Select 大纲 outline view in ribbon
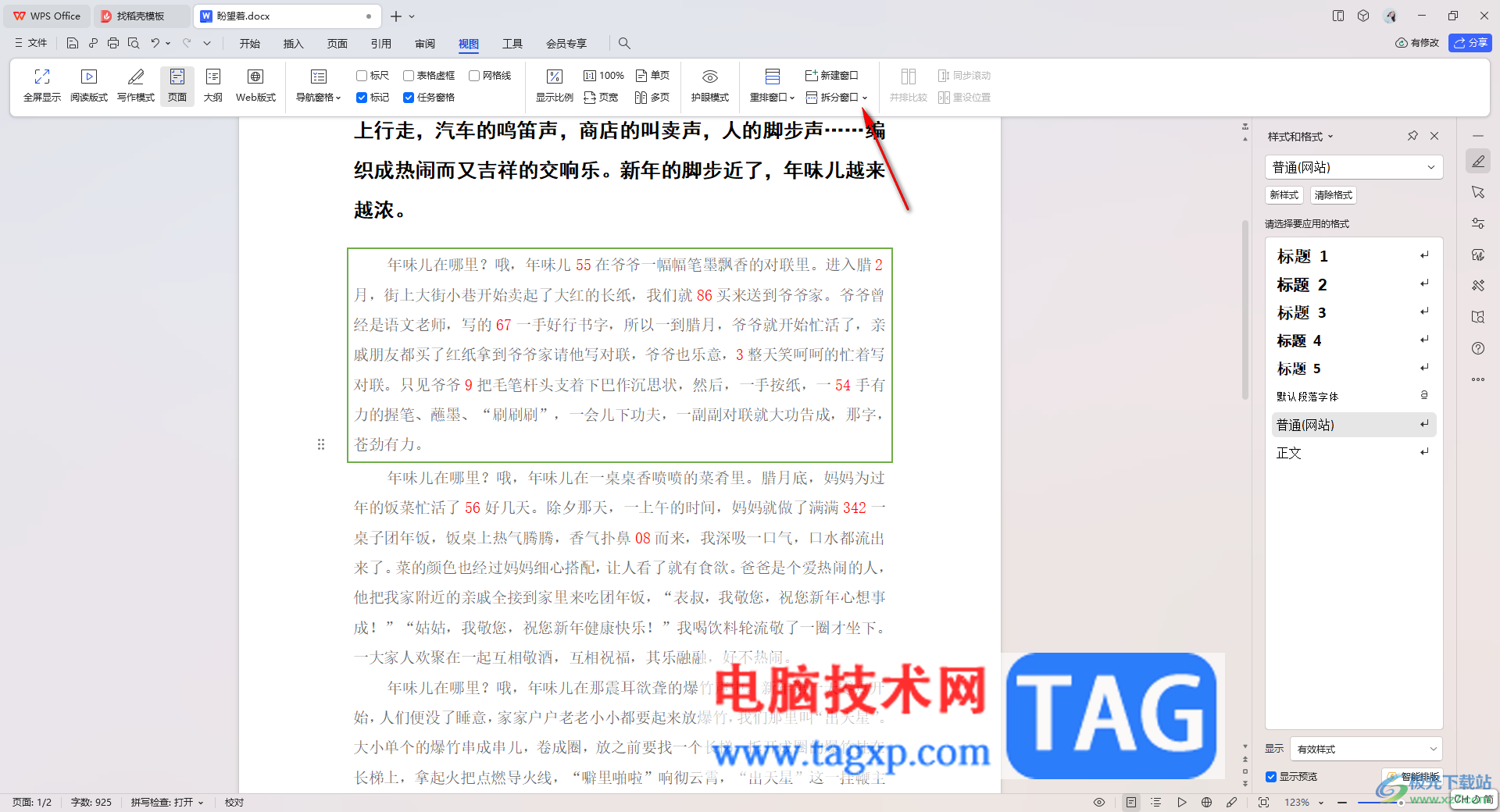Image resolution: width=1500 pixels, height=812 pixels. (x=213, y=85)
